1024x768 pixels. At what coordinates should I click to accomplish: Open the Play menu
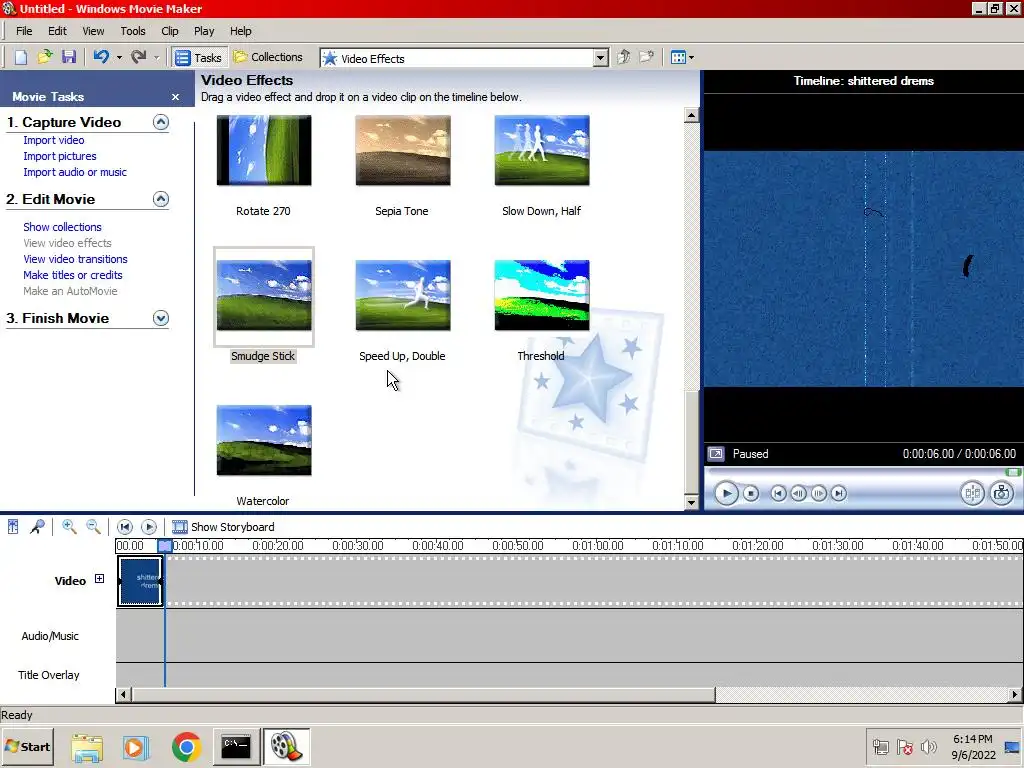click(204, 31)
